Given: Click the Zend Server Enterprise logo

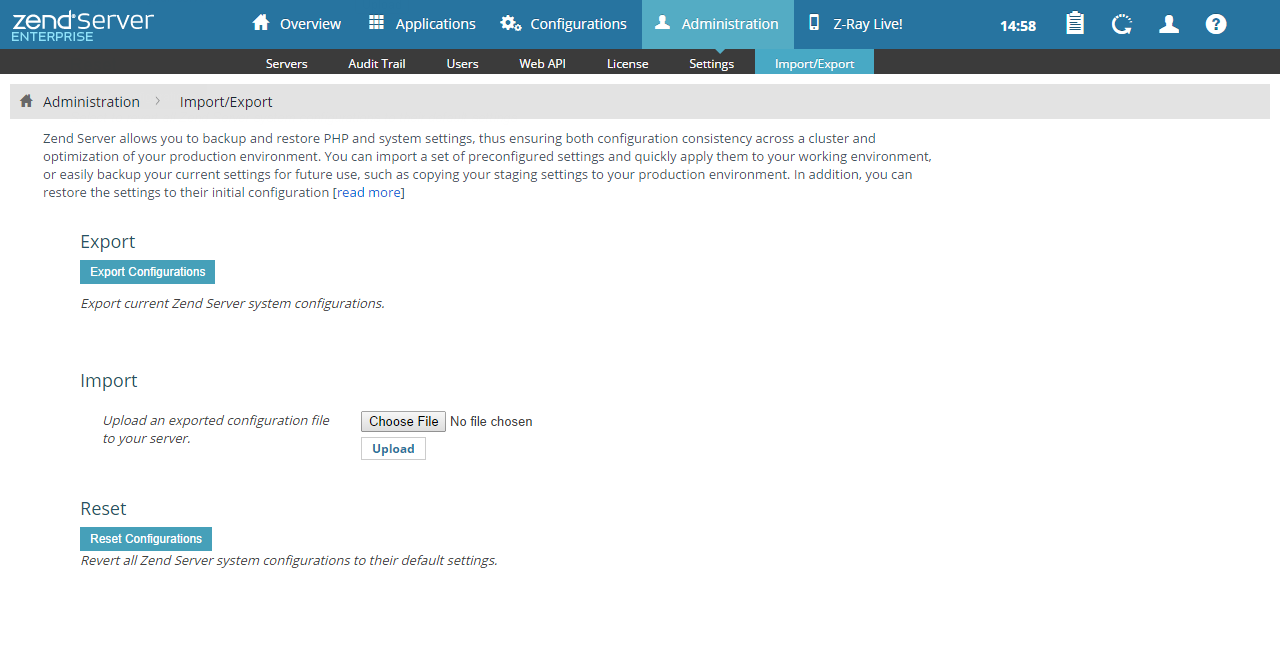Looking at the screenshot, I should pos(83,25).
